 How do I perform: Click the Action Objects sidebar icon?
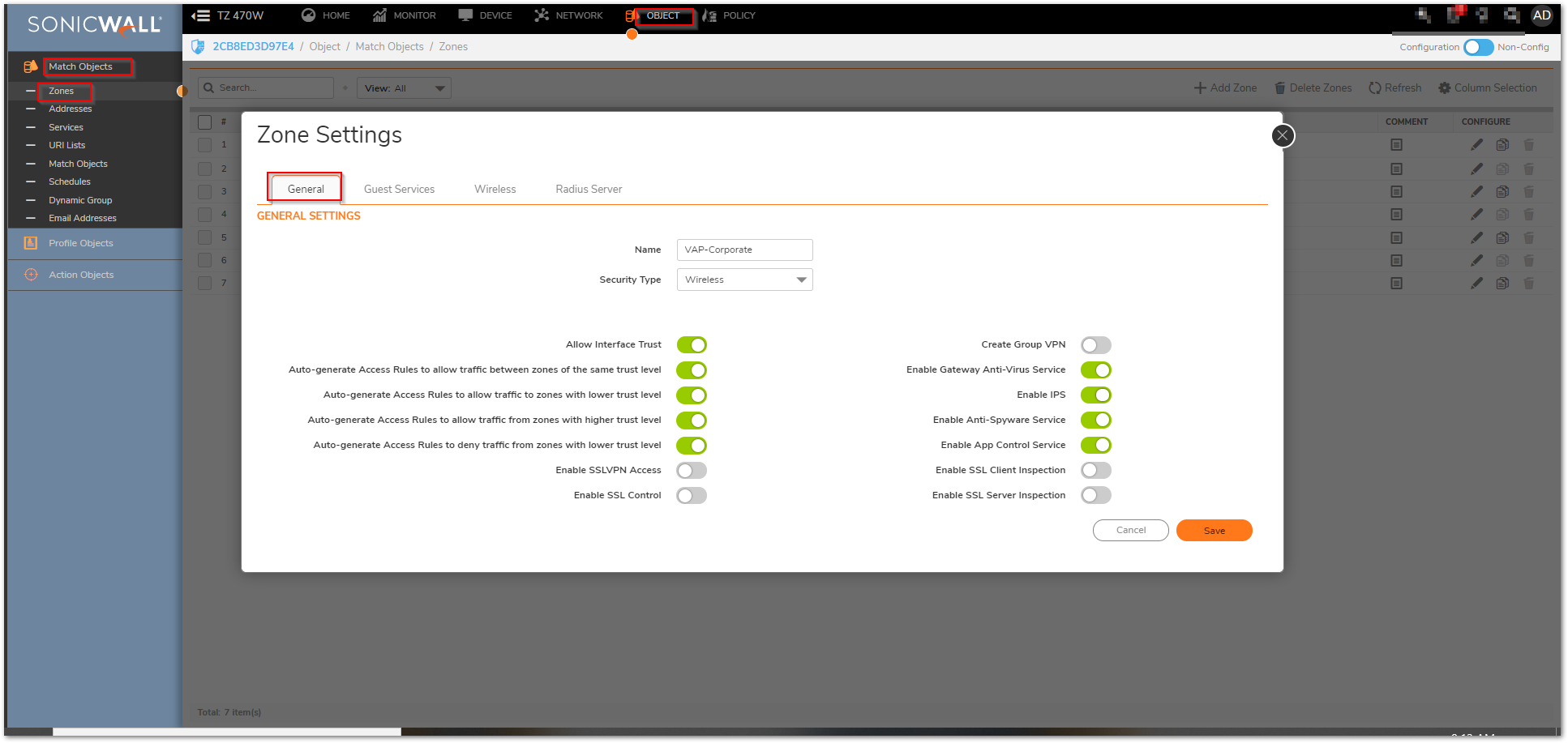coord(31,275)
